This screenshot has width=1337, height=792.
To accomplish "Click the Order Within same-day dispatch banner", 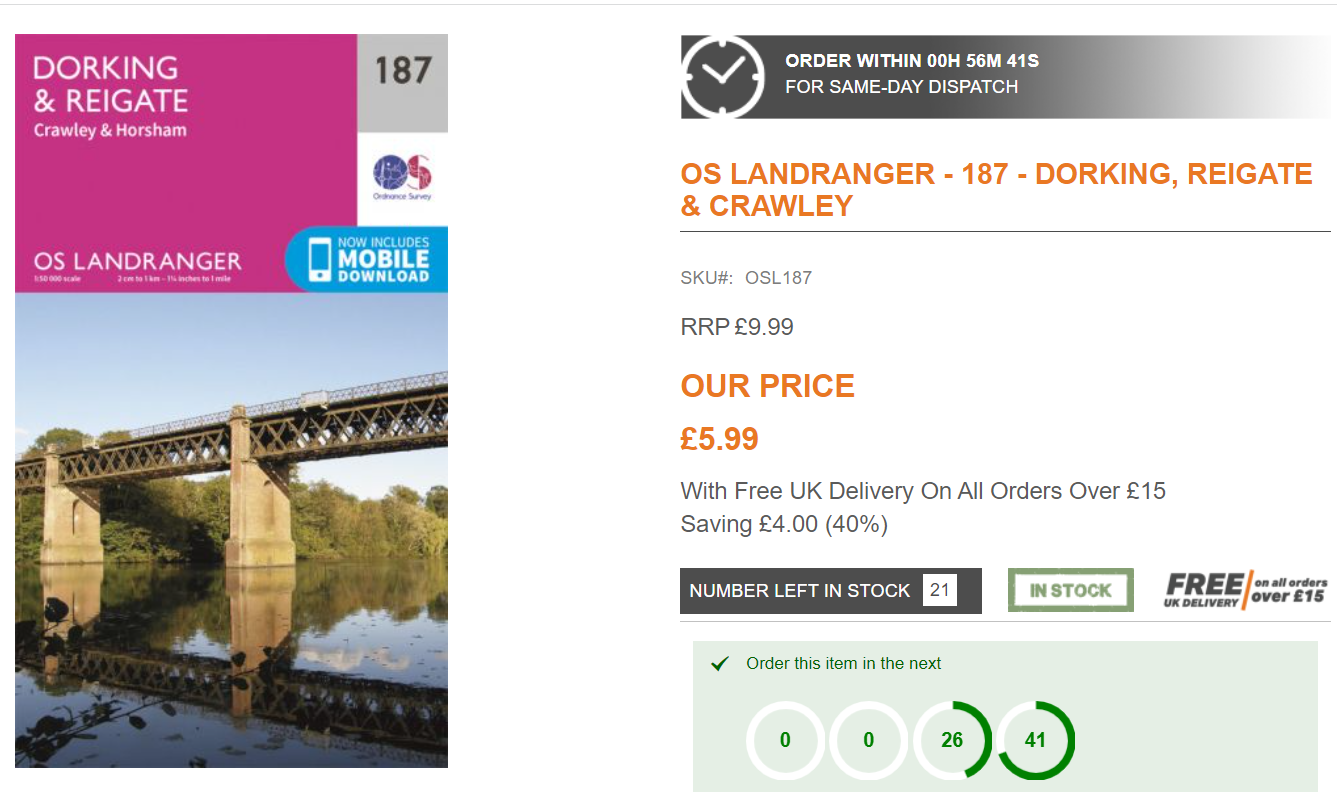I will click(x=1005, y=77).
